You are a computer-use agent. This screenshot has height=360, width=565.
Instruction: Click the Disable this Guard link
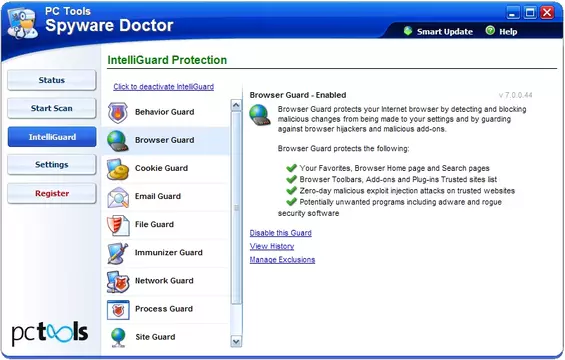(281, 233)
